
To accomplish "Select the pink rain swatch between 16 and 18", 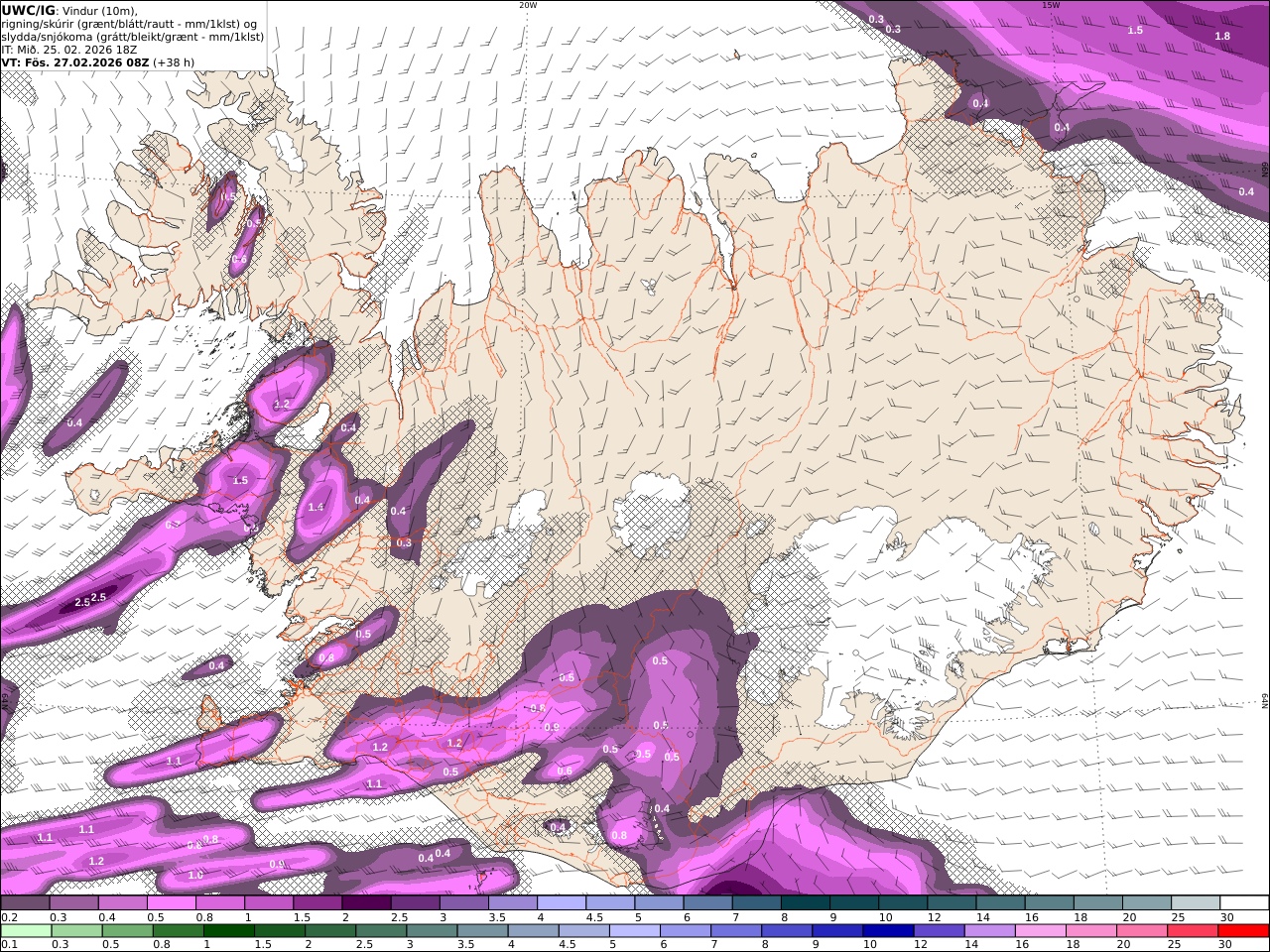I will tap(1040, 931).
